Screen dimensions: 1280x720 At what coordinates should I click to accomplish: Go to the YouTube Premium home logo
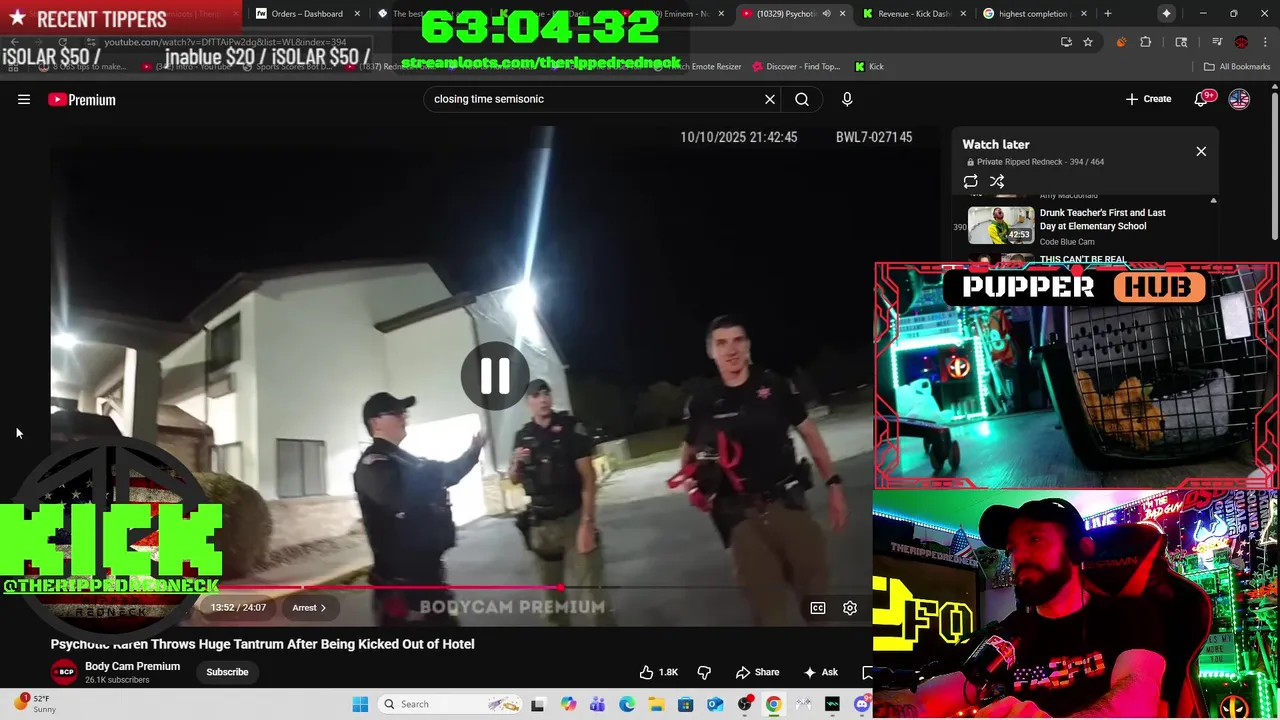pyautogui.click(x=82, y=99)
